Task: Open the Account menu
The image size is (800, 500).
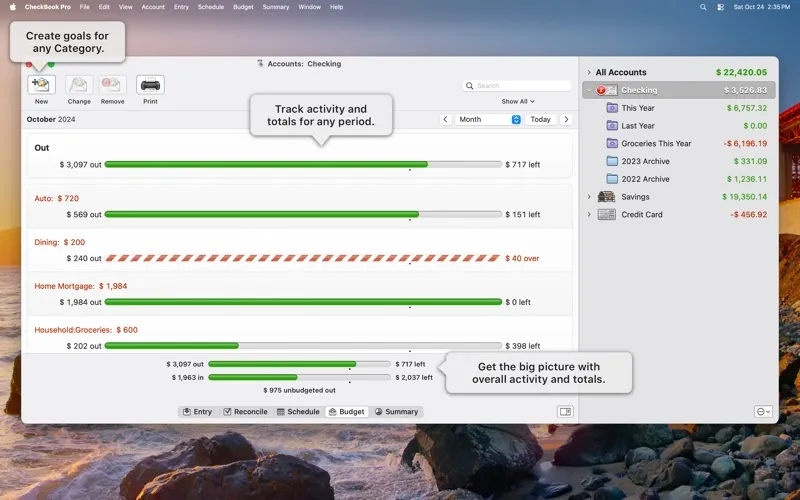Action: click(x=153, y=7)
